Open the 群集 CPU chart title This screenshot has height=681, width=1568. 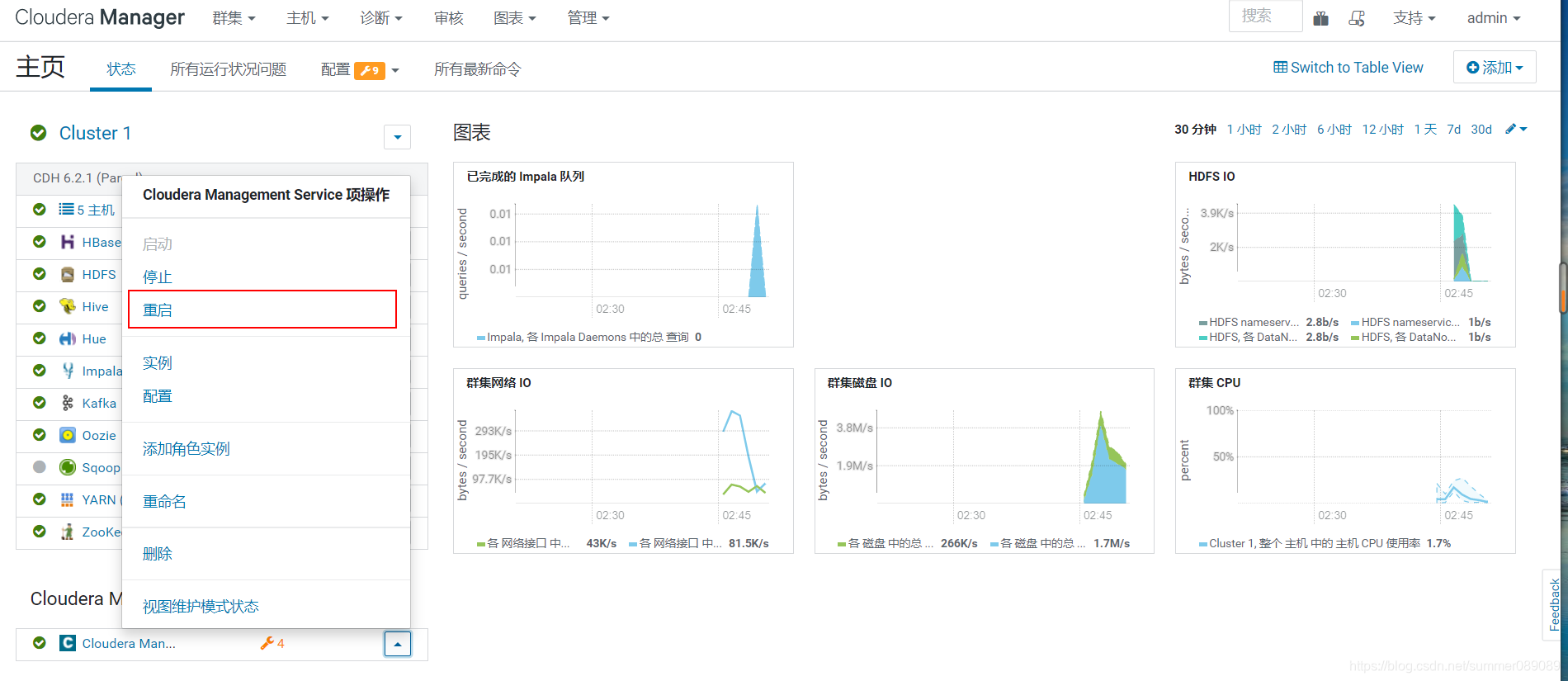point(1214,383)
